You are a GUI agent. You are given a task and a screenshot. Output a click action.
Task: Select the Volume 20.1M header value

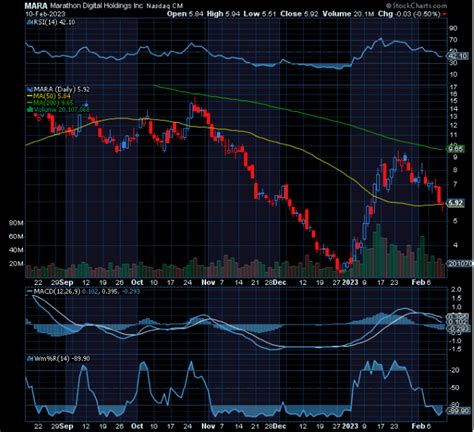coord(348,14)
